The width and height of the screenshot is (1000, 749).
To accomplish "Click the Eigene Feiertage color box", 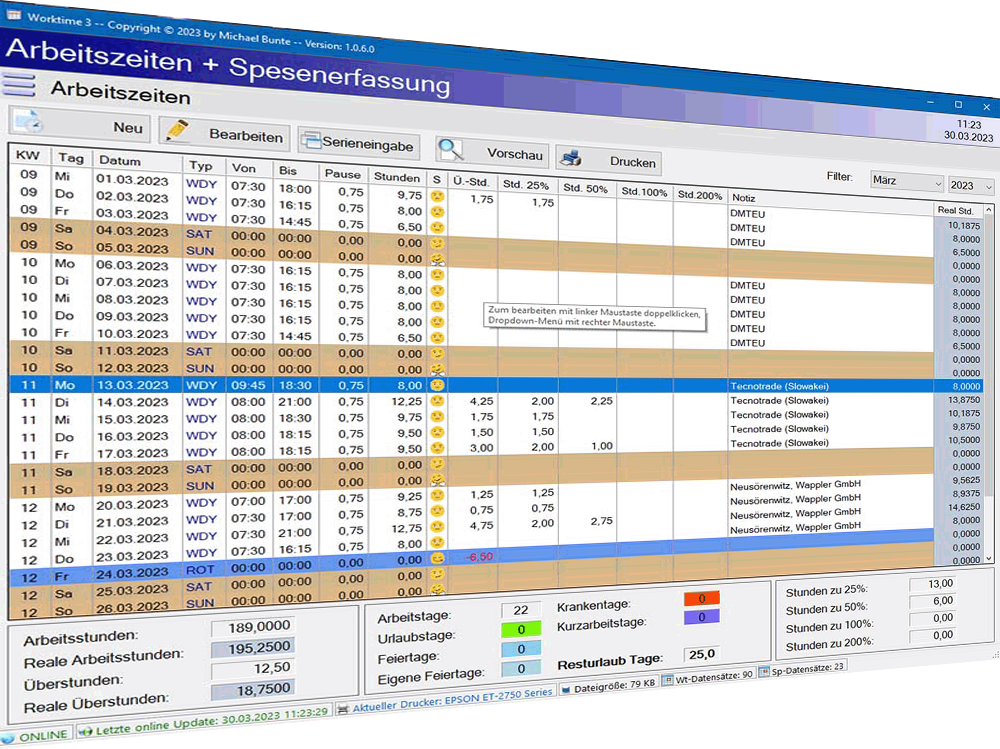I will click(521, 668).
